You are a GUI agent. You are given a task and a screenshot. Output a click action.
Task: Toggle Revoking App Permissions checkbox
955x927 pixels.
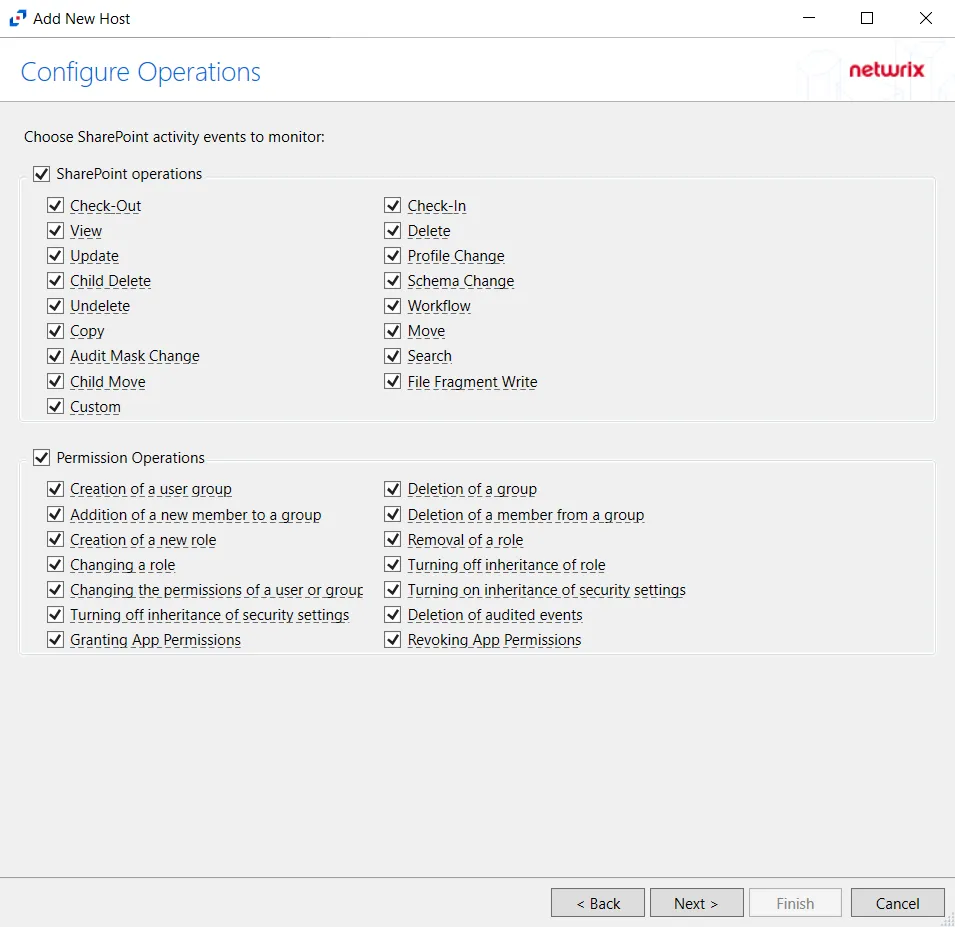(x=393, y=640)
